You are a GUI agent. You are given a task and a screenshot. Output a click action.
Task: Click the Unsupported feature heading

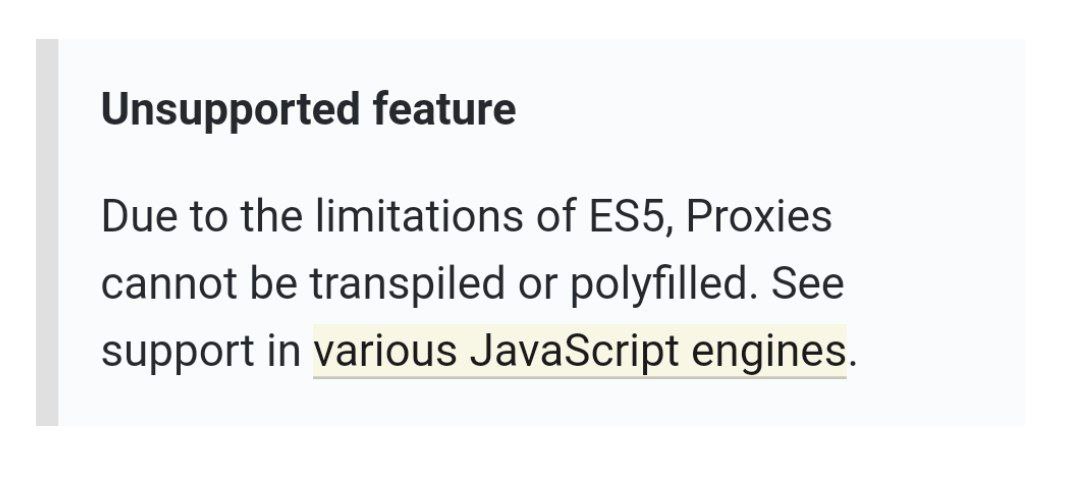tap(309, 110)
